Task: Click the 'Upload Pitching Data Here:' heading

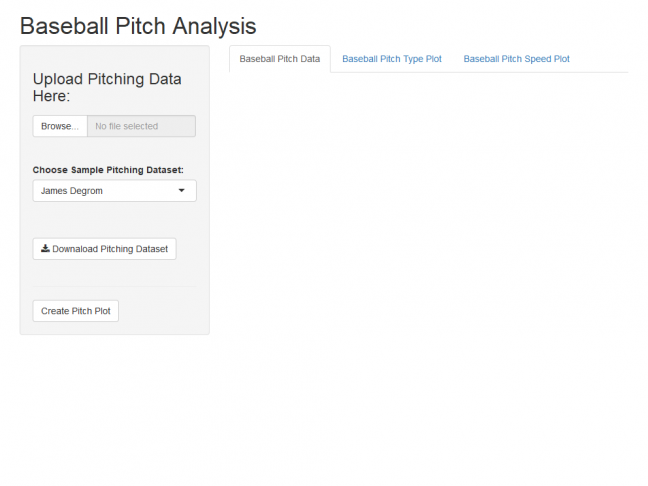Action: pos(107,87)
